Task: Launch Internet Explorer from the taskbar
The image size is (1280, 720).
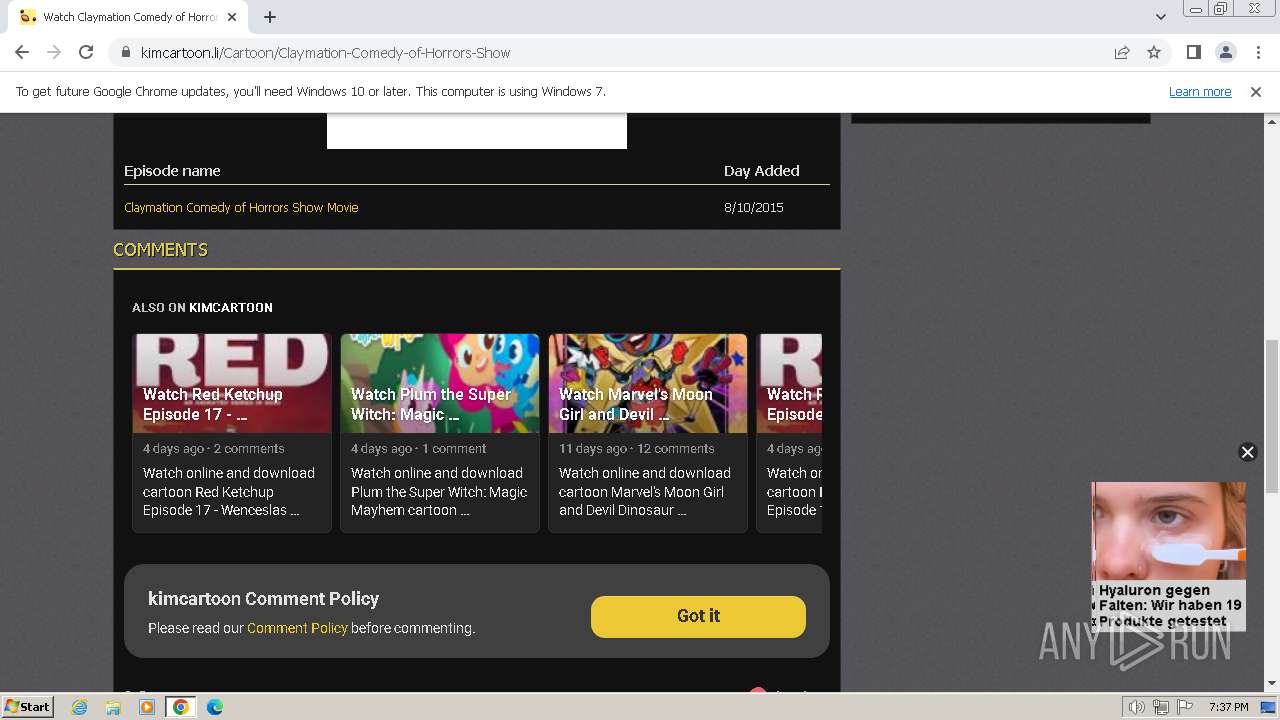Action: pos(80,707)
